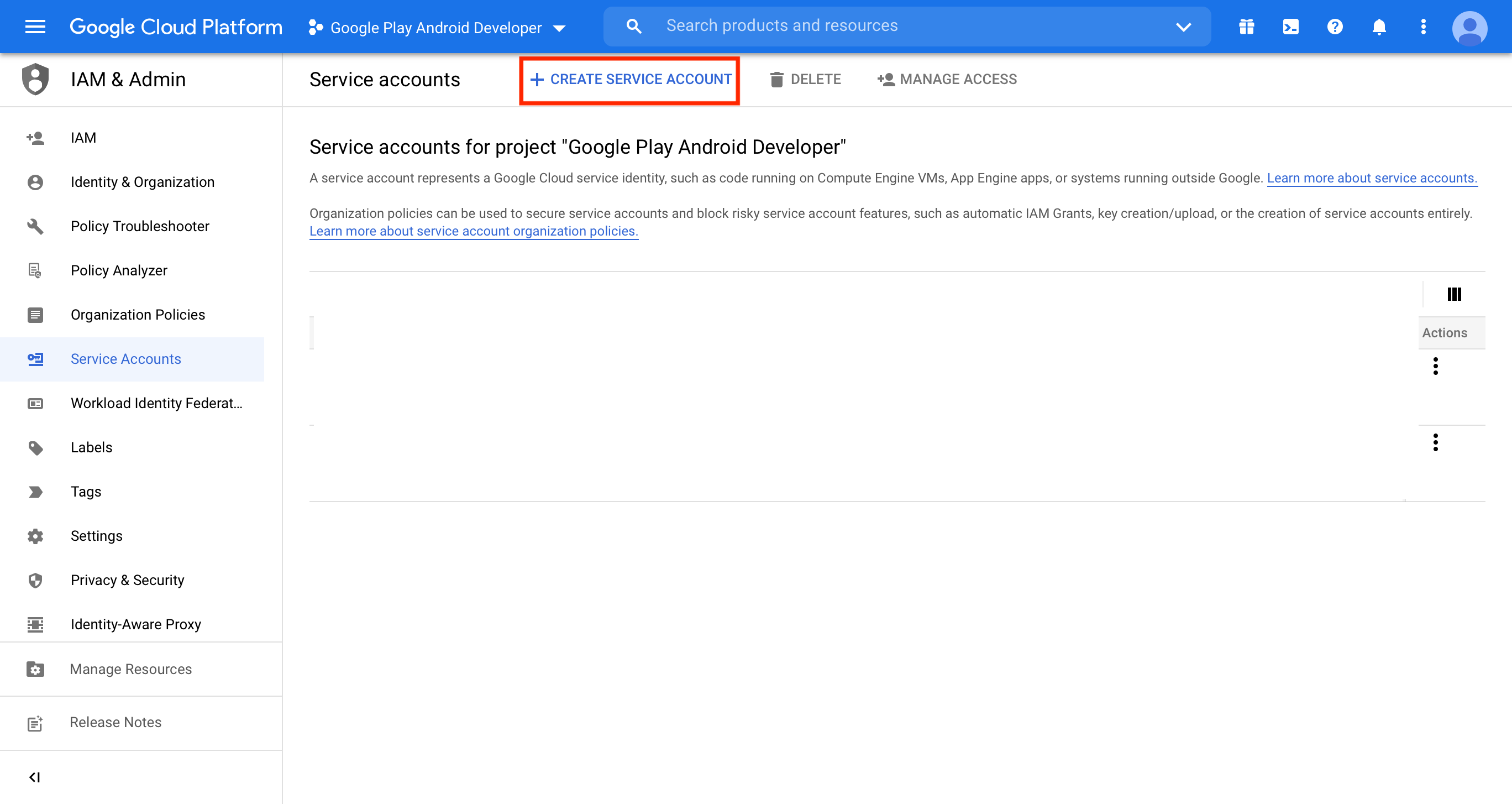The image size is (1512, 804).
Task: Click the Settings gear icon
Action: [x=35, y=536]
